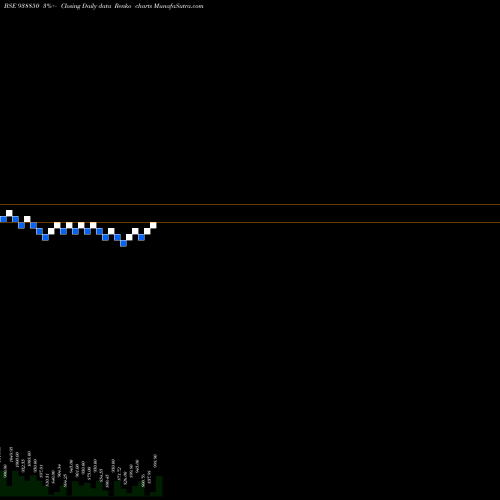Click the MunafaSutra.com text in header
This screenshot has height=500, width=500.
179,6
